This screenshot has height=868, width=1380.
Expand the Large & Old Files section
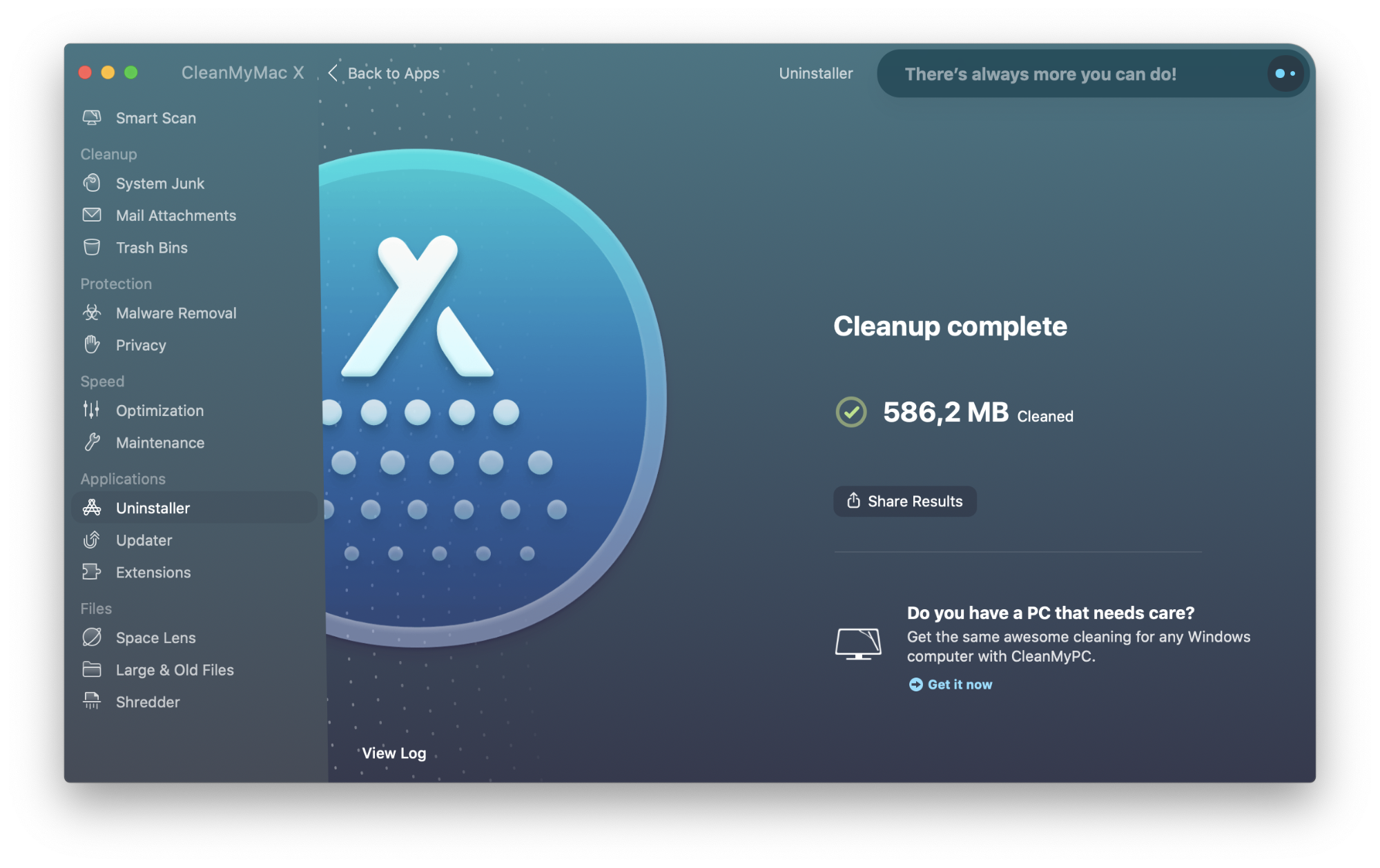click(173, 669)
